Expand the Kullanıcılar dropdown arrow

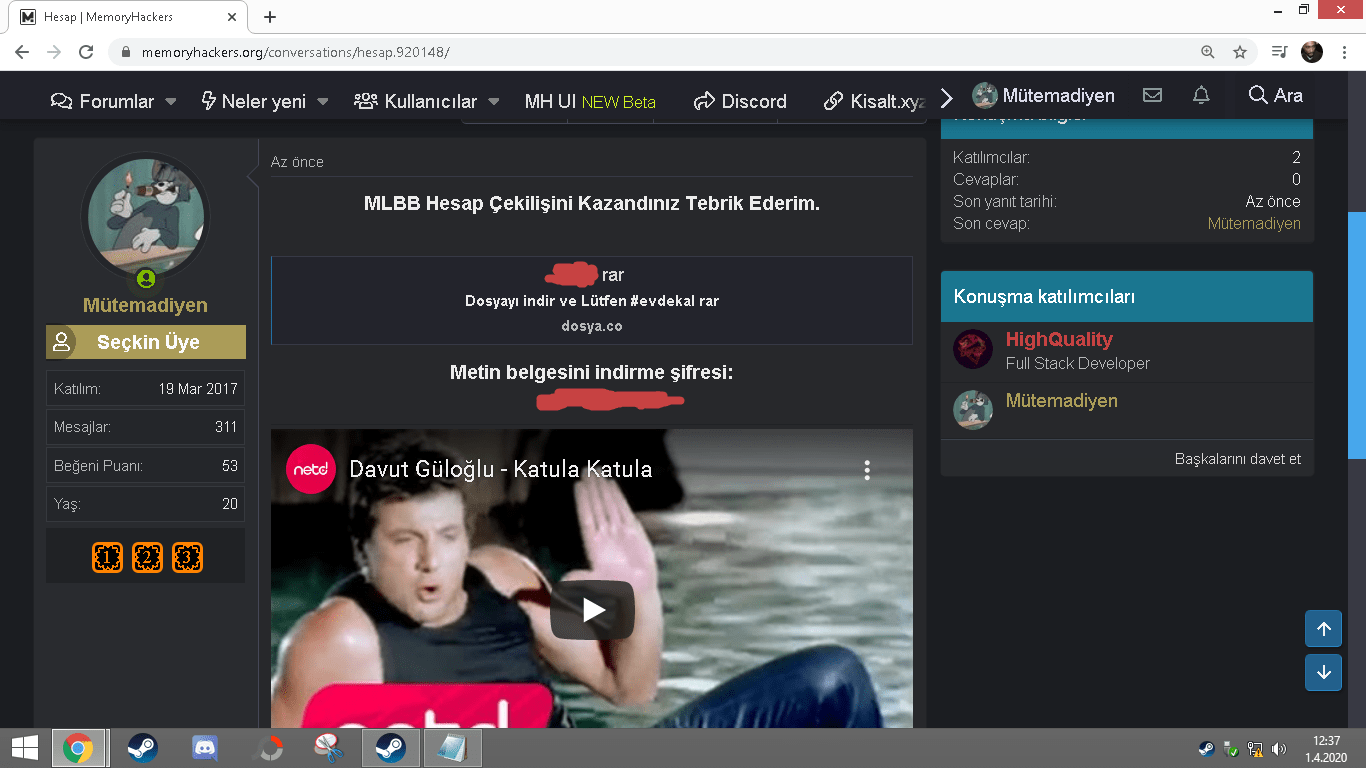click(x=494, y=101)
